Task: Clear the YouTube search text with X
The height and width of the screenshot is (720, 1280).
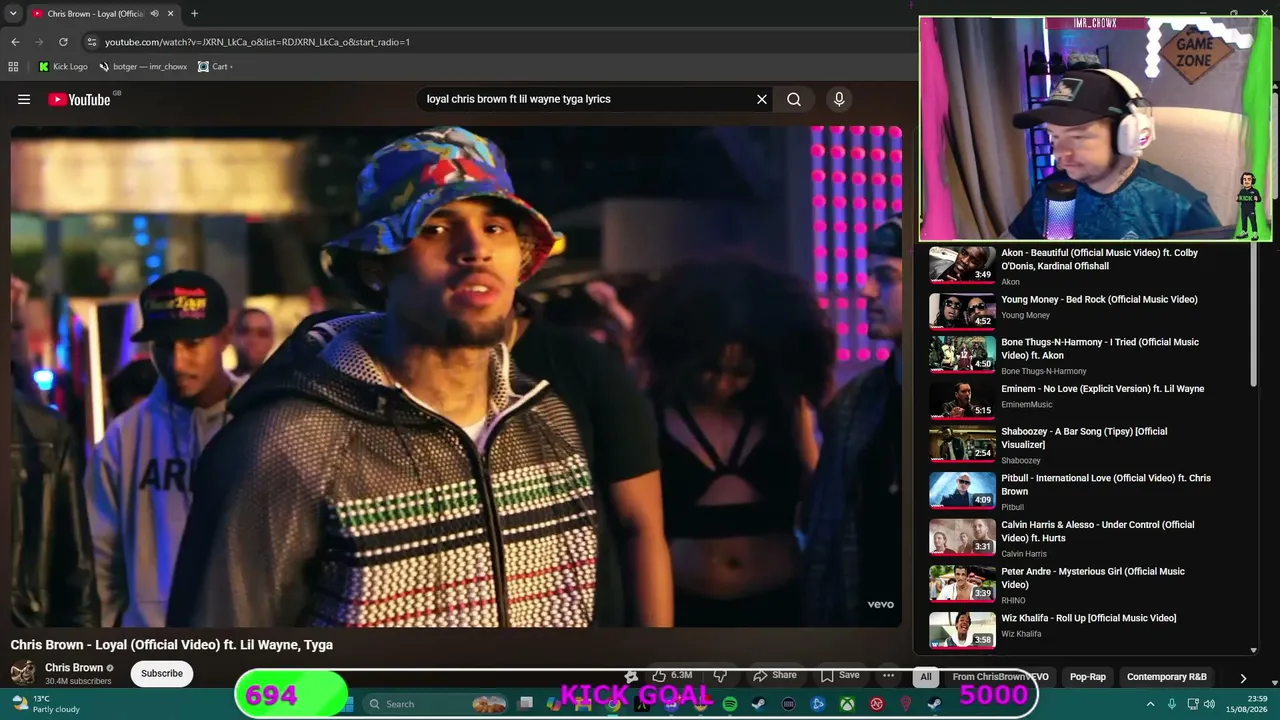Action: [762, 99]
